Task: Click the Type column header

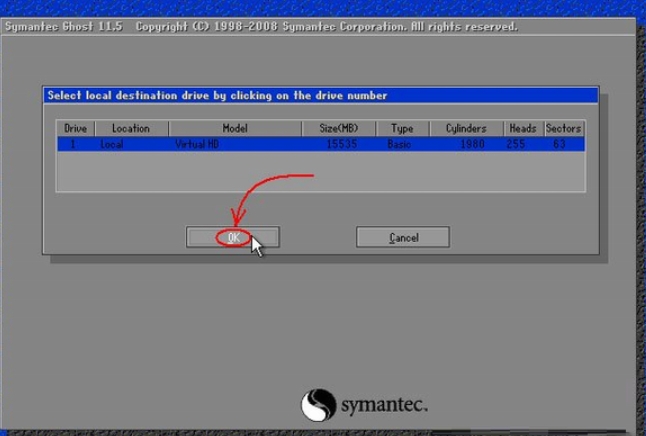Action: click(402, 129)
